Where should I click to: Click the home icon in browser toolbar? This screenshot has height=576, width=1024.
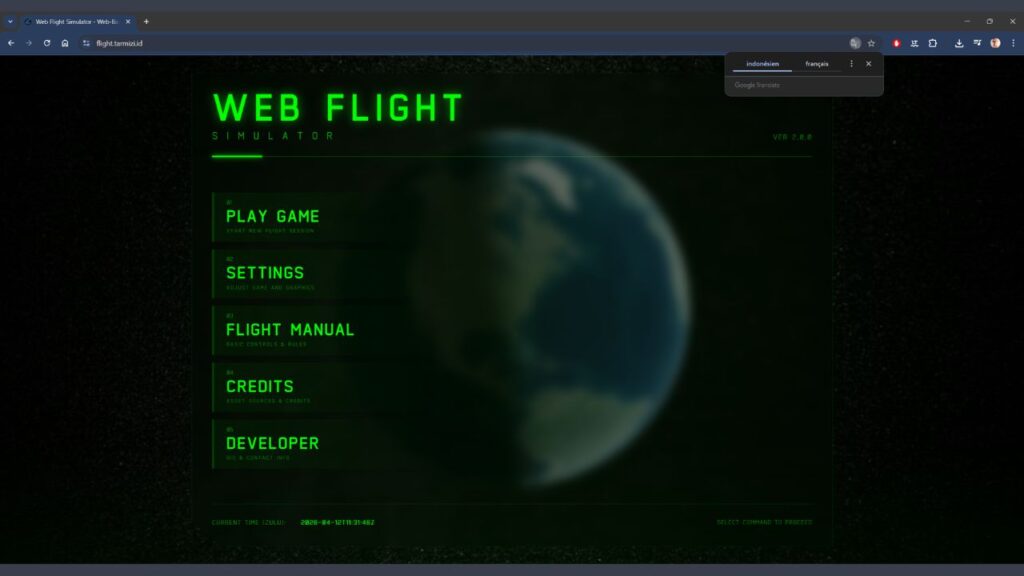(x=64, y=43)
